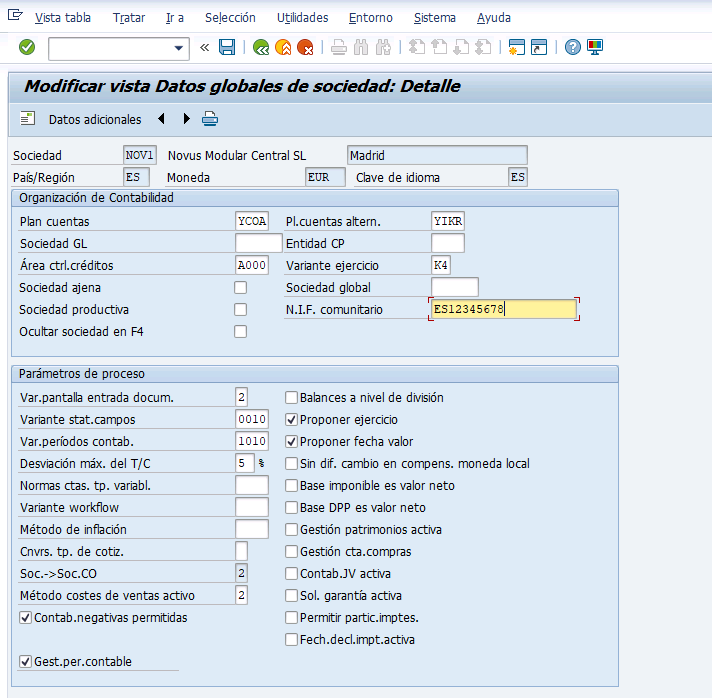This screenshot has width=712, height=698.
Task: Enable Base imponible es valor neto
Action: 291,485
